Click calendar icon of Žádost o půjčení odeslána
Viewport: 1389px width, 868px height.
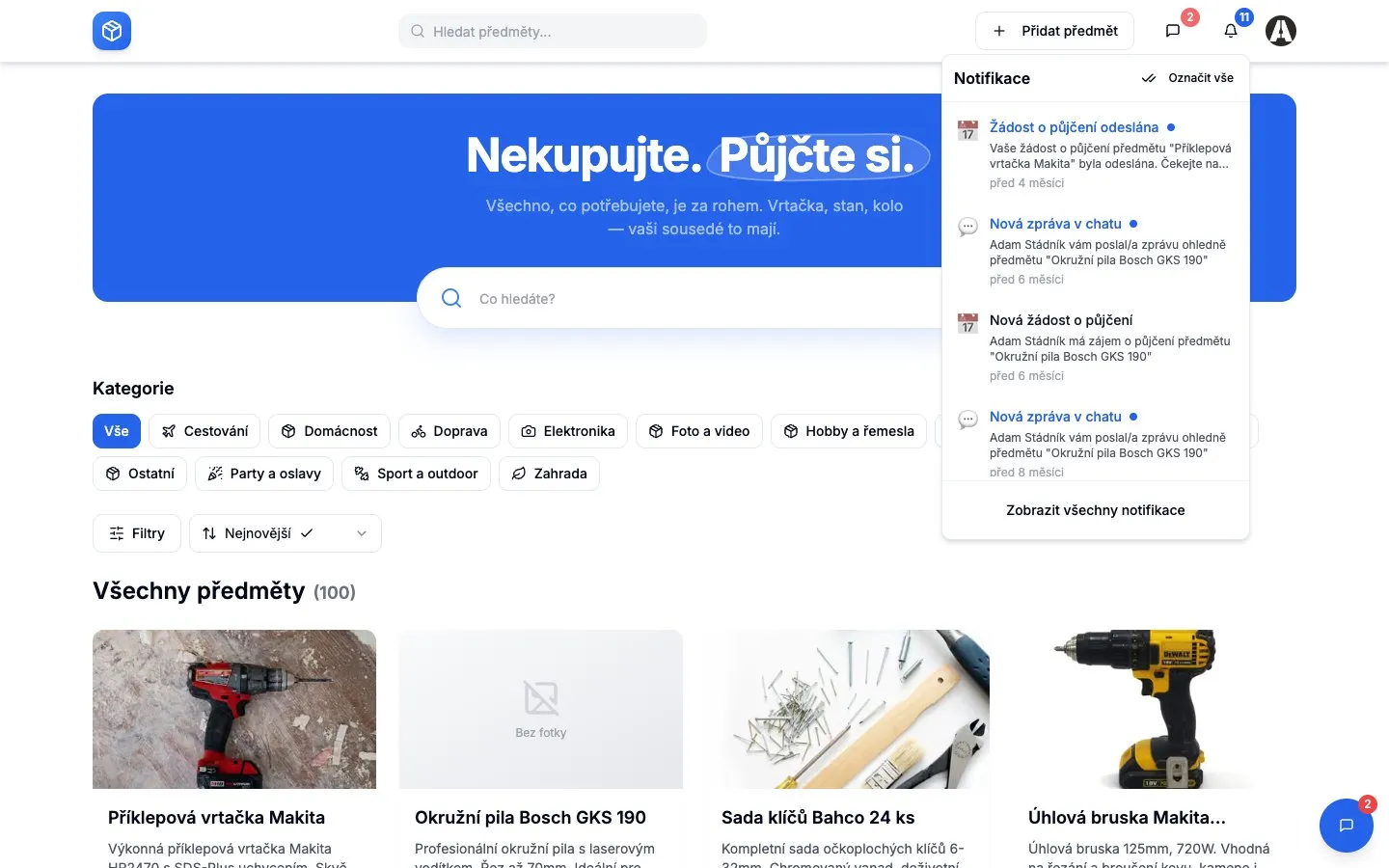(967, 130)
